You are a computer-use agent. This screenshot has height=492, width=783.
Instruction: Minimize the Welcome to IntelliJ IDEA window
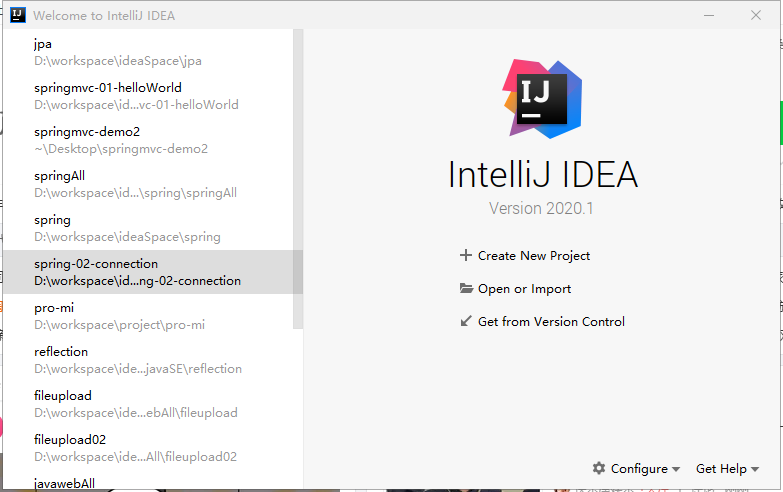pos(709,15)
